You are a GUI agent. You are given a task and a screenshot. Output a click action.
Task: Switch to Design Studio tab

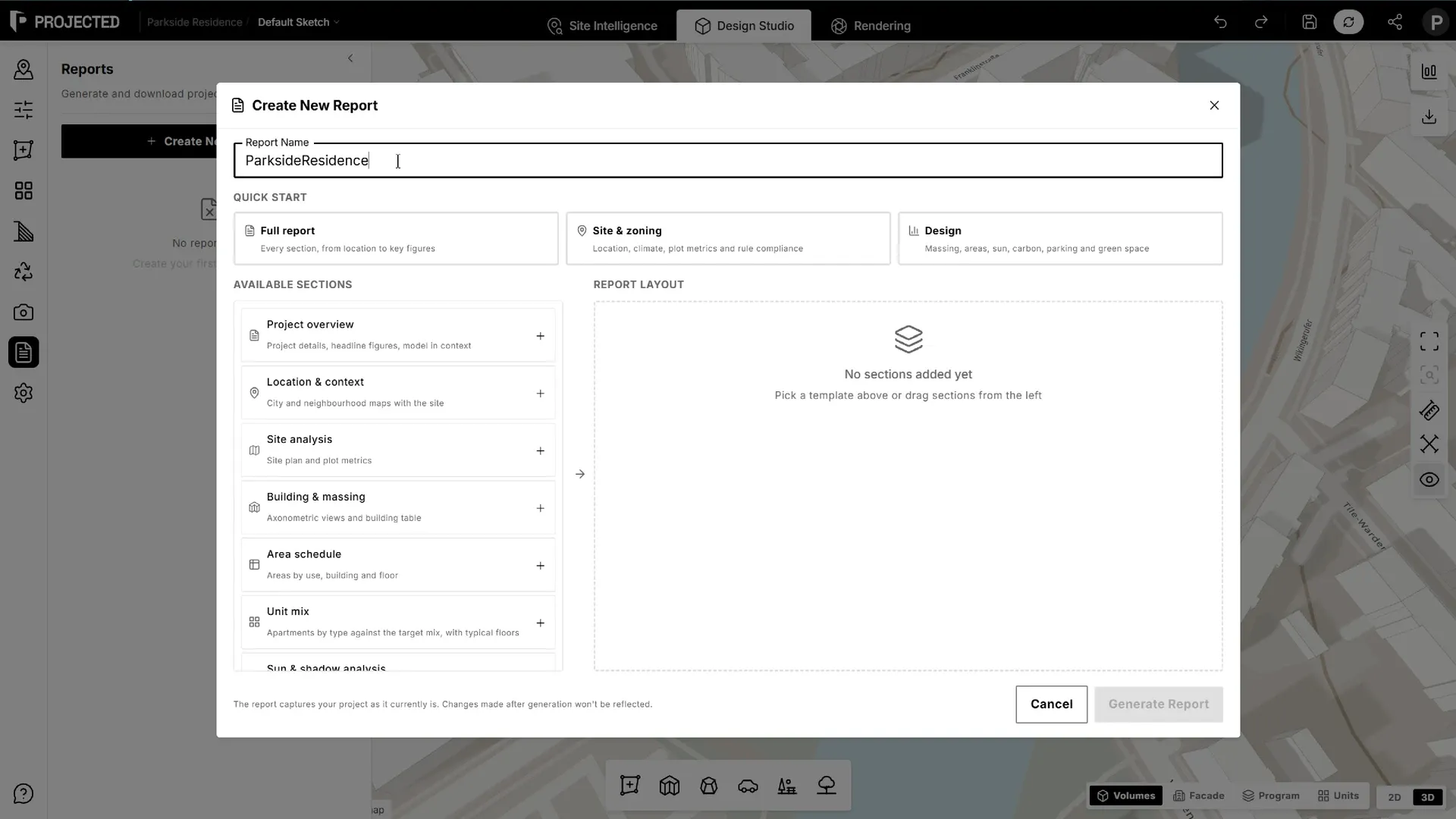click(x=744, y=26)
